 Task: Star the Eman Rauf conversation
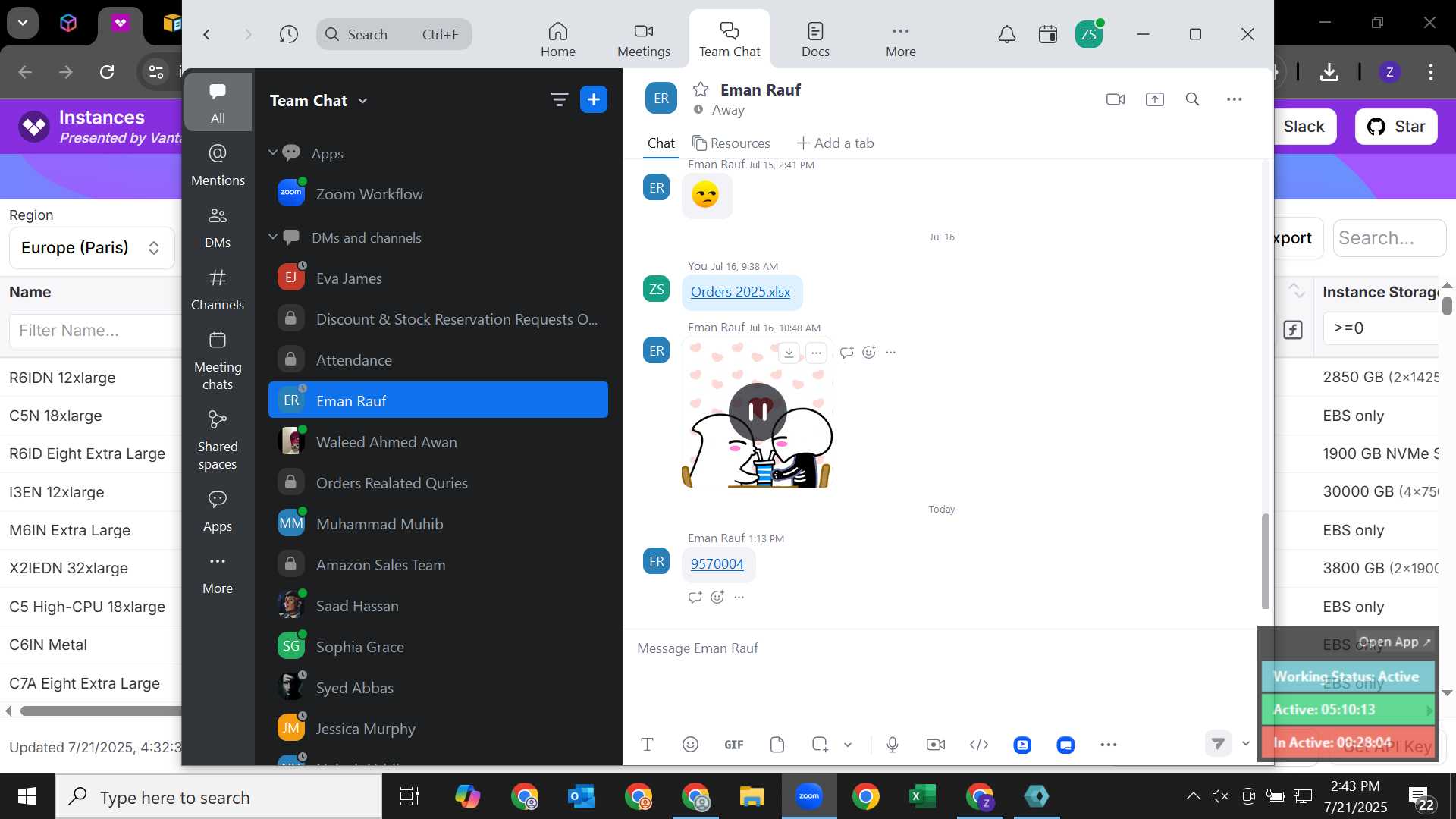(701, 89)
